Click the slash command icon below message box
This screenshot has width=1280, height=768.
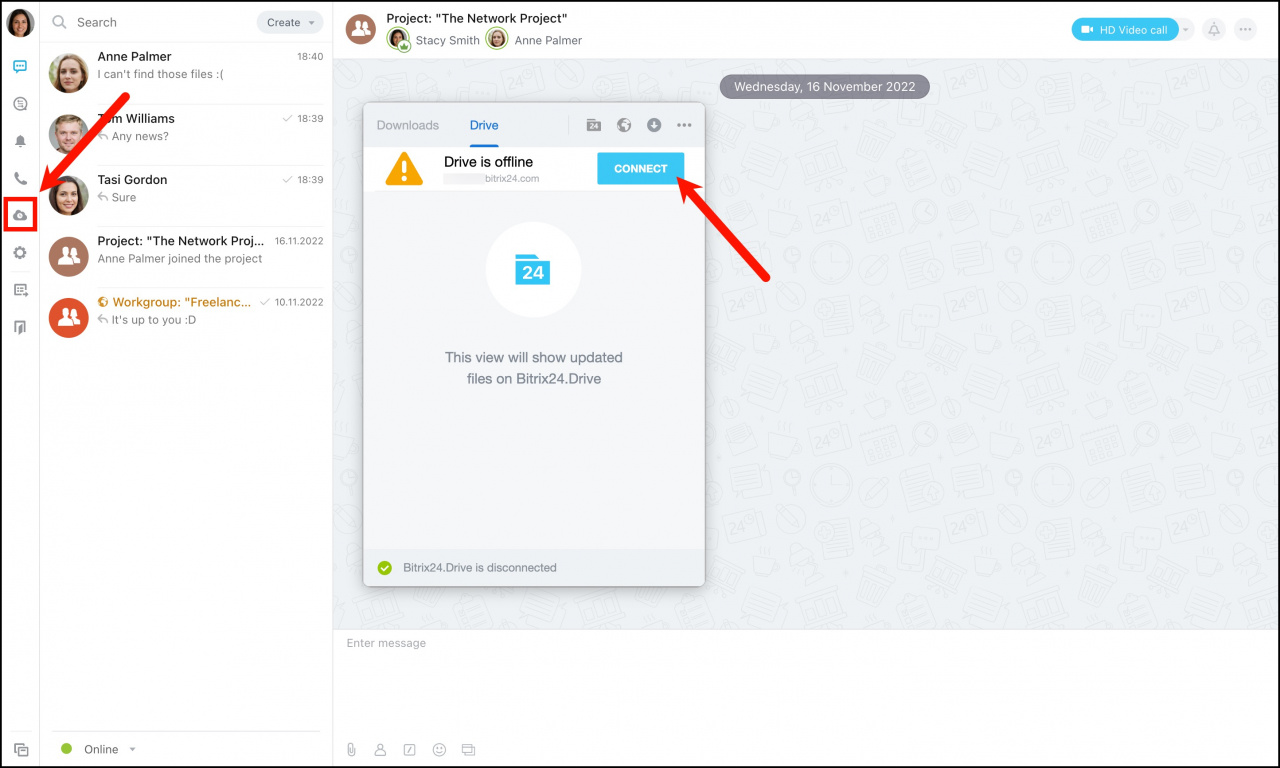[409, 749]
